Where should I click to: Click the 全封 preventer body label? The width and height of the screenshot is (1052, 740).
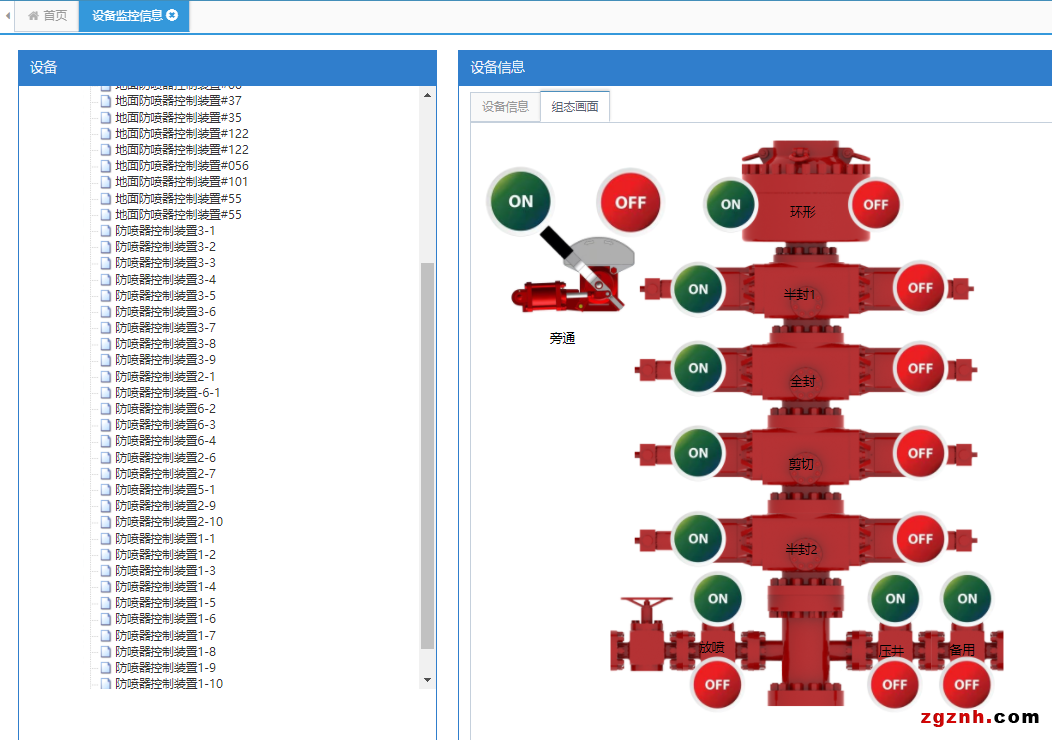802,382
